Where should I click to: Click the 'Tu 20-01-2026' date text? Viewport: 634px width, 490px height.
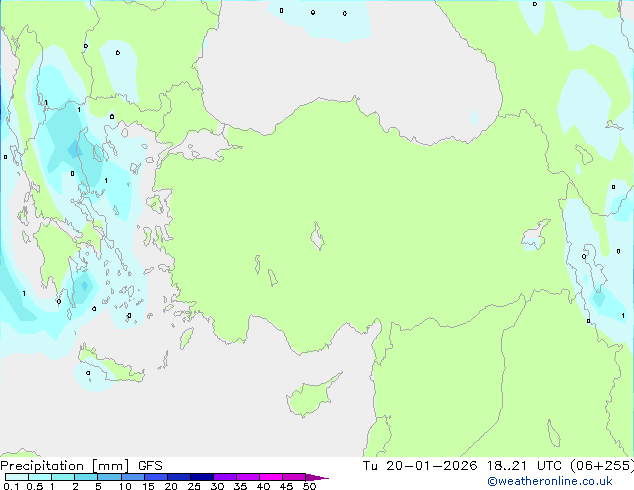[420, 466]
